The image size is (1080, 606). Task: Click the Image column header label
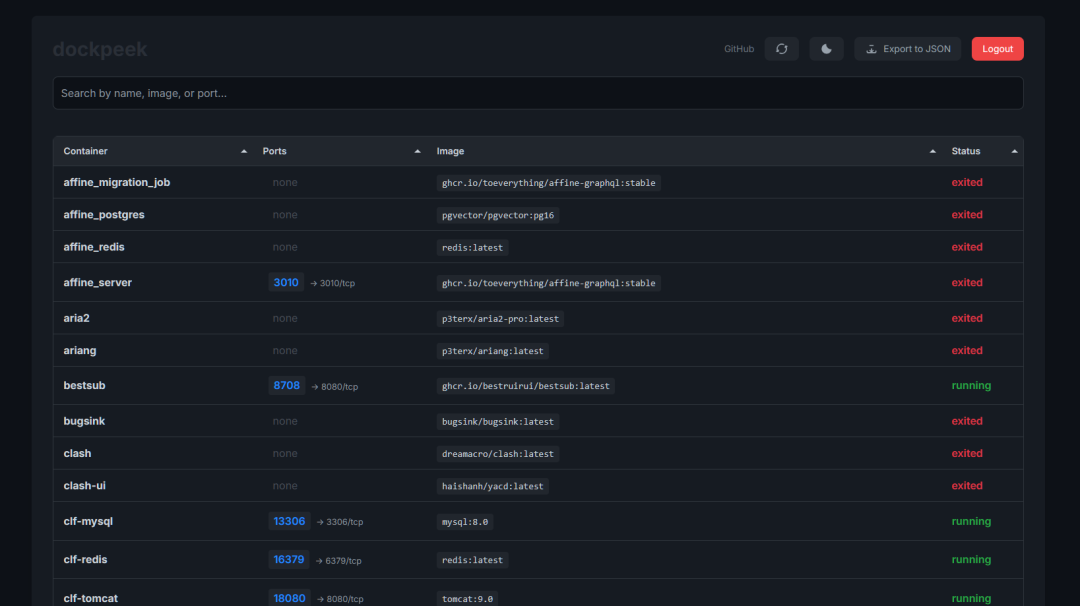tap(450, 151)
